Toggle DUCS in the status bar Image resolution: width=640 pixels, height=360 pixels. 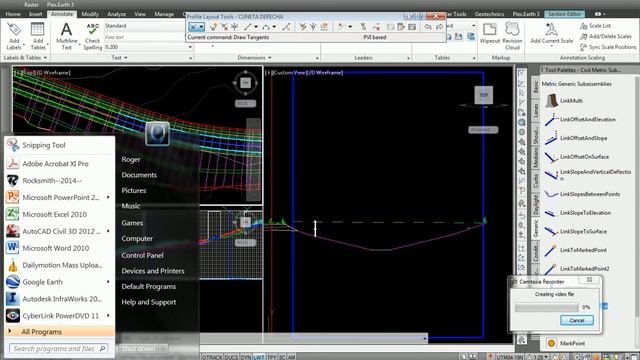(x=231, y=357)
